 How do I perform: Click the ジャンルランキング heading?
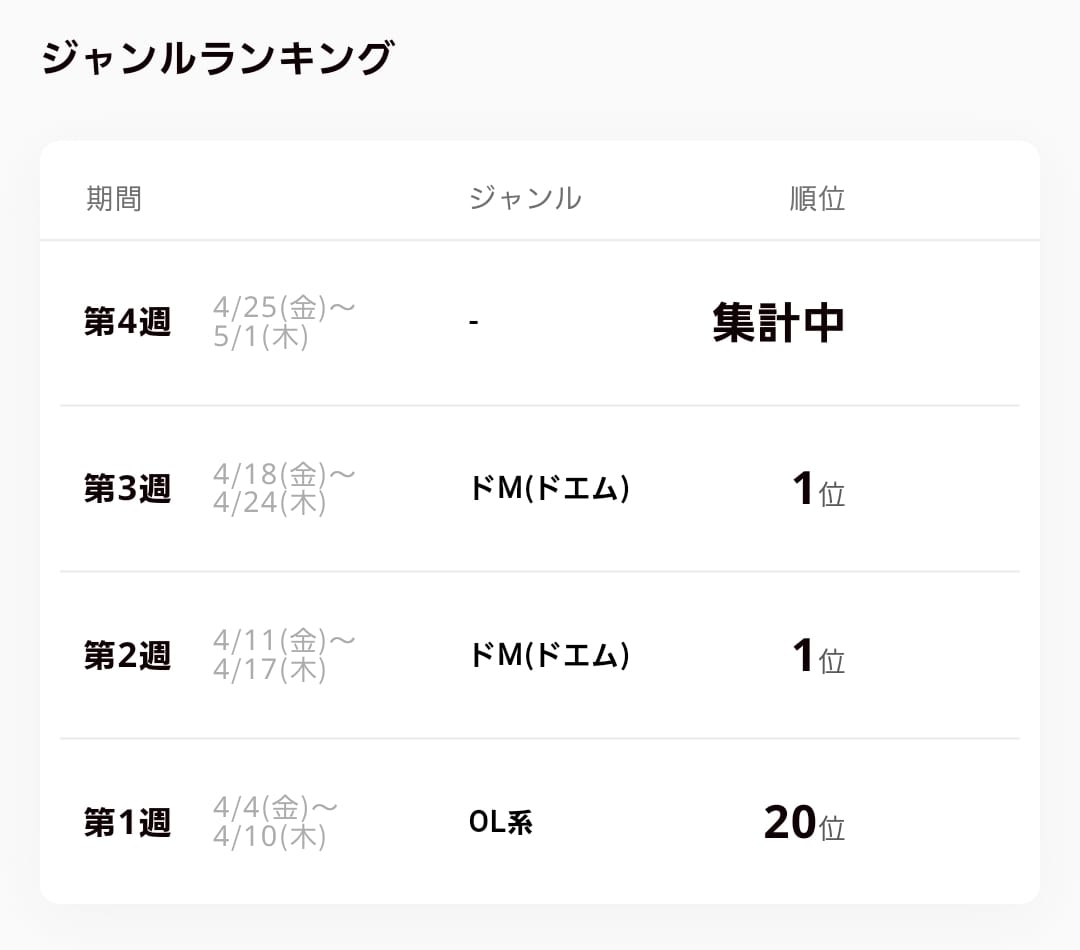[x=217, y=59]
